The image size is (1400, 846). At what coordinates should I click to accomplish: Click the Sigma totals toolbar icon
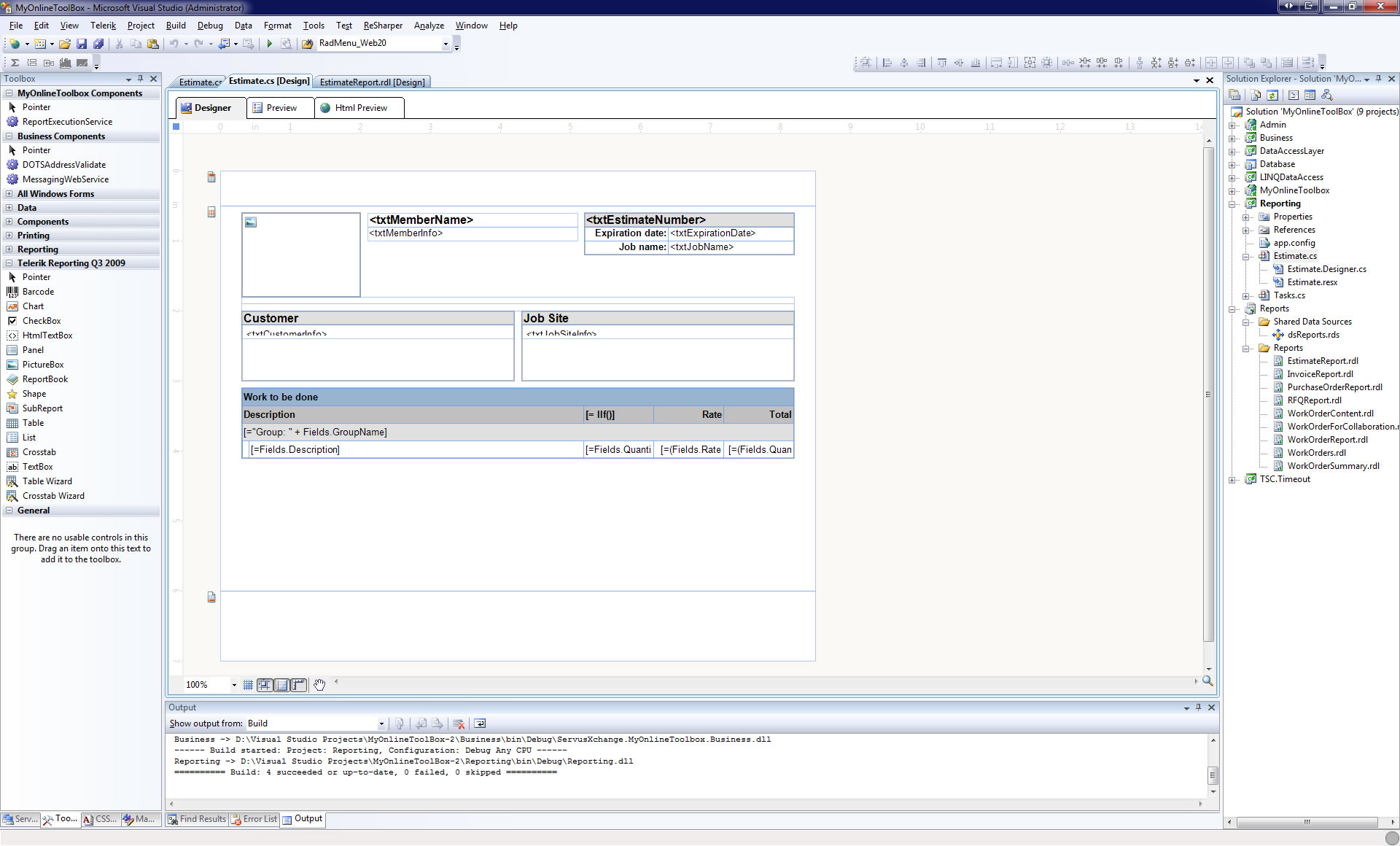click(15, 63)
